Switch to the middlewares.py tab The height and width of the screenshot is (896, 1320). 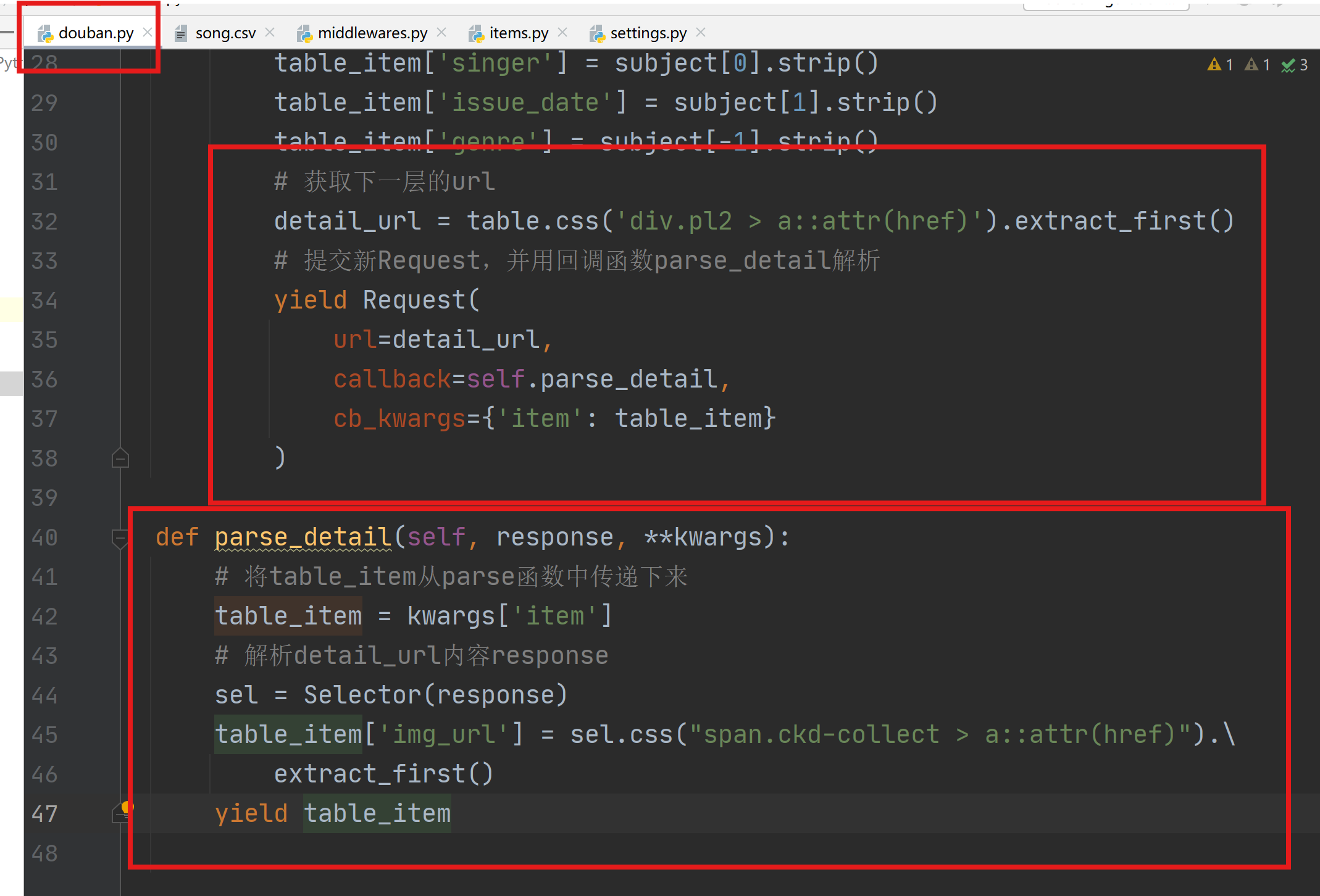point(372,33)
